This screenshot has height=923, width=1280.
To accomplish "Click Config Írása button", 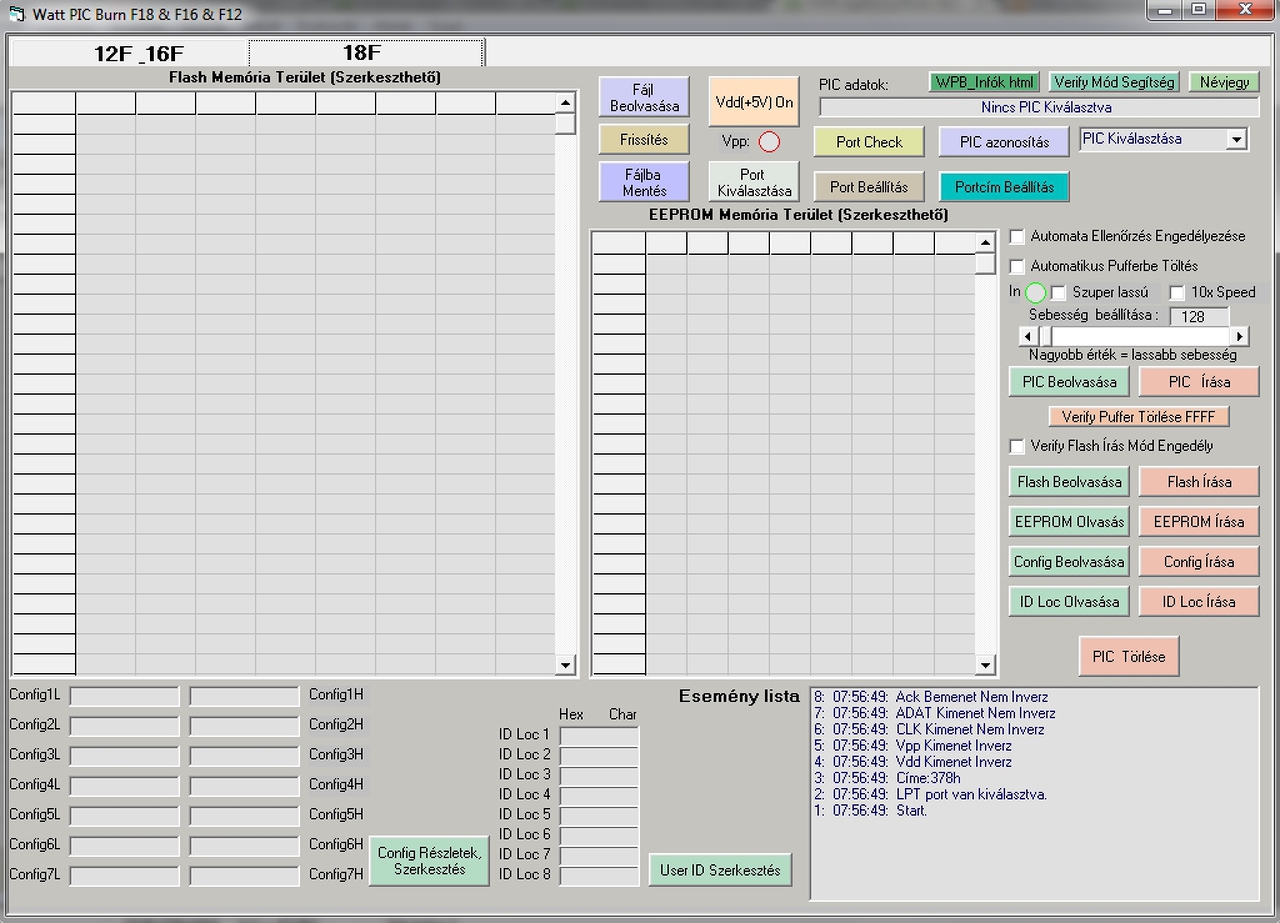I will 1199,562.
